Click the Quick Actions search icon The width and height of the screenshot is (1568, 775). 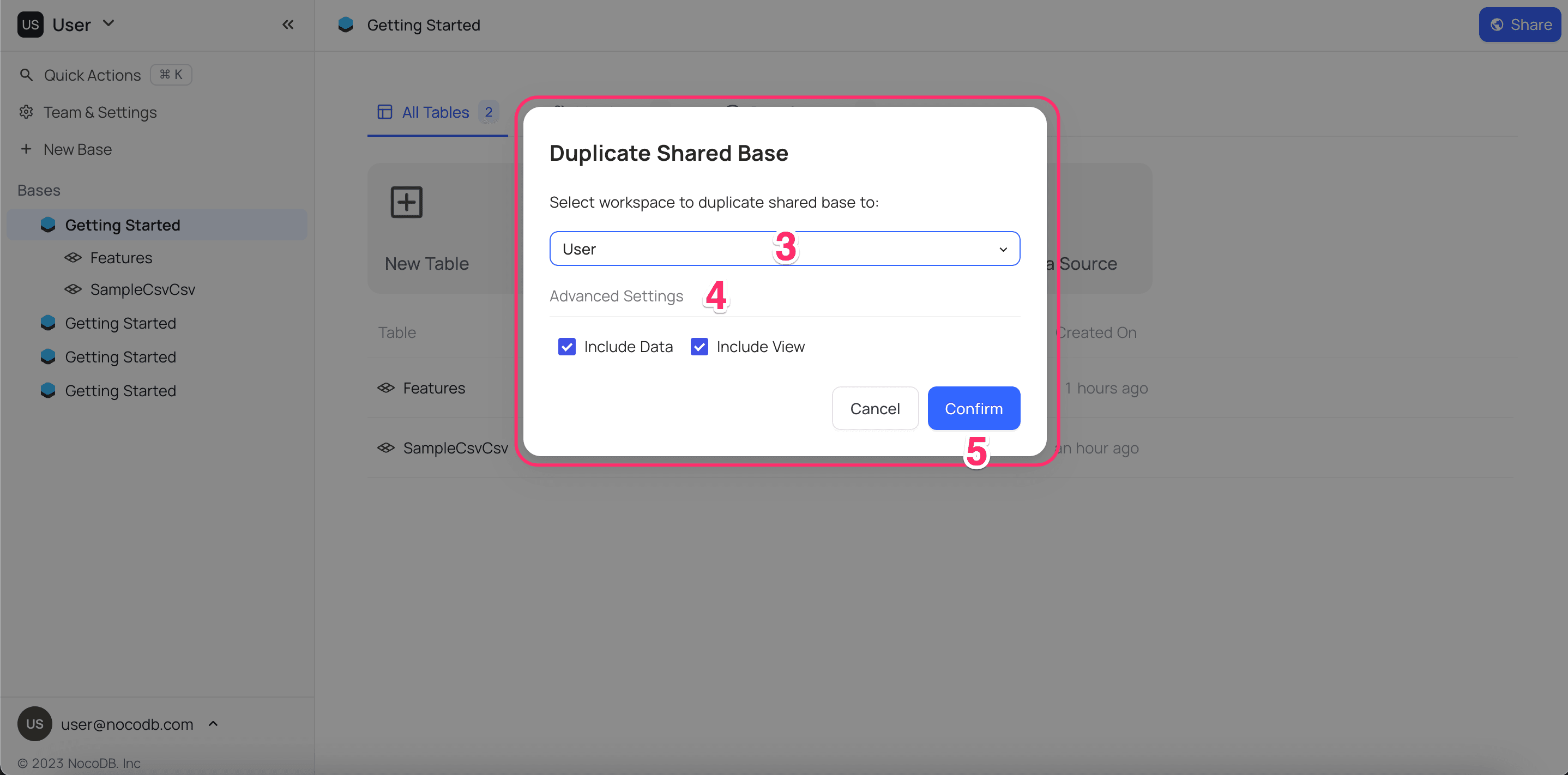pyautogui.click(x=26, y=75)
